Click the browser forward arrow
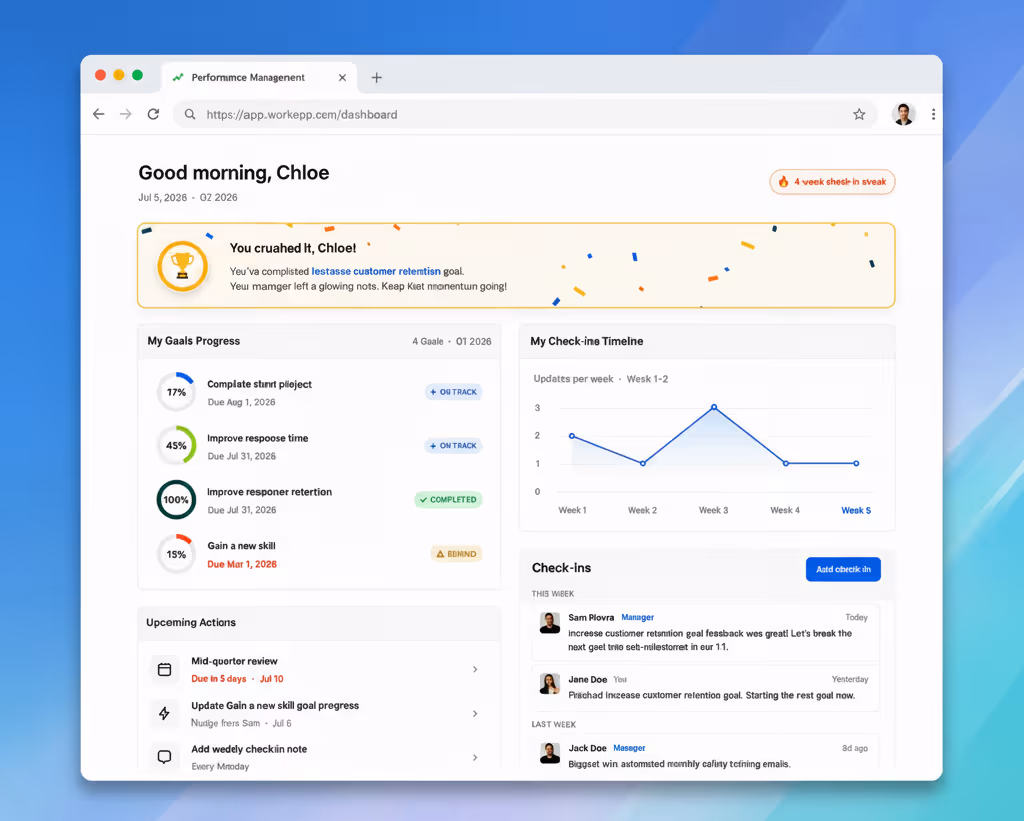1024x821 pixels. (125, 114)
